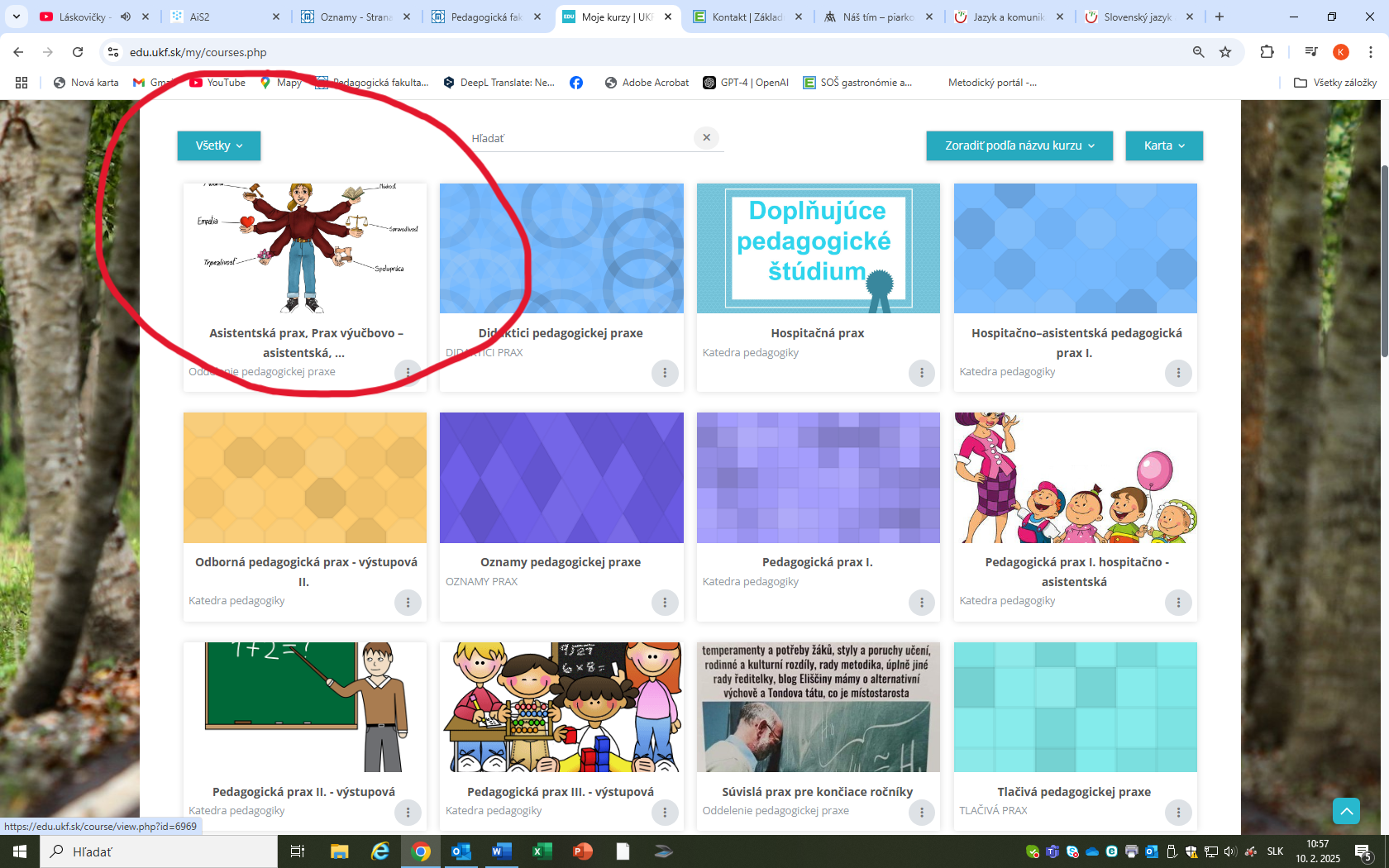Click Doplňujúce pedagogické štúdium thumbnail
The image size is (1389, 868).
pos(818,248)
